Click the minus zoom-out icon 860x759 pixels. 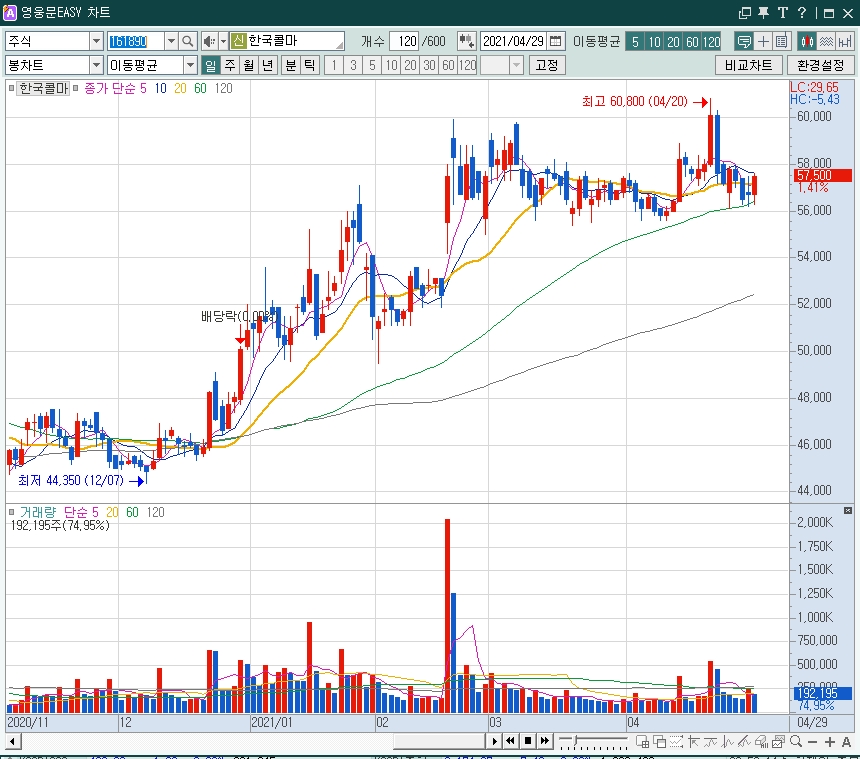pyautogui.click(x=813, y=742)
